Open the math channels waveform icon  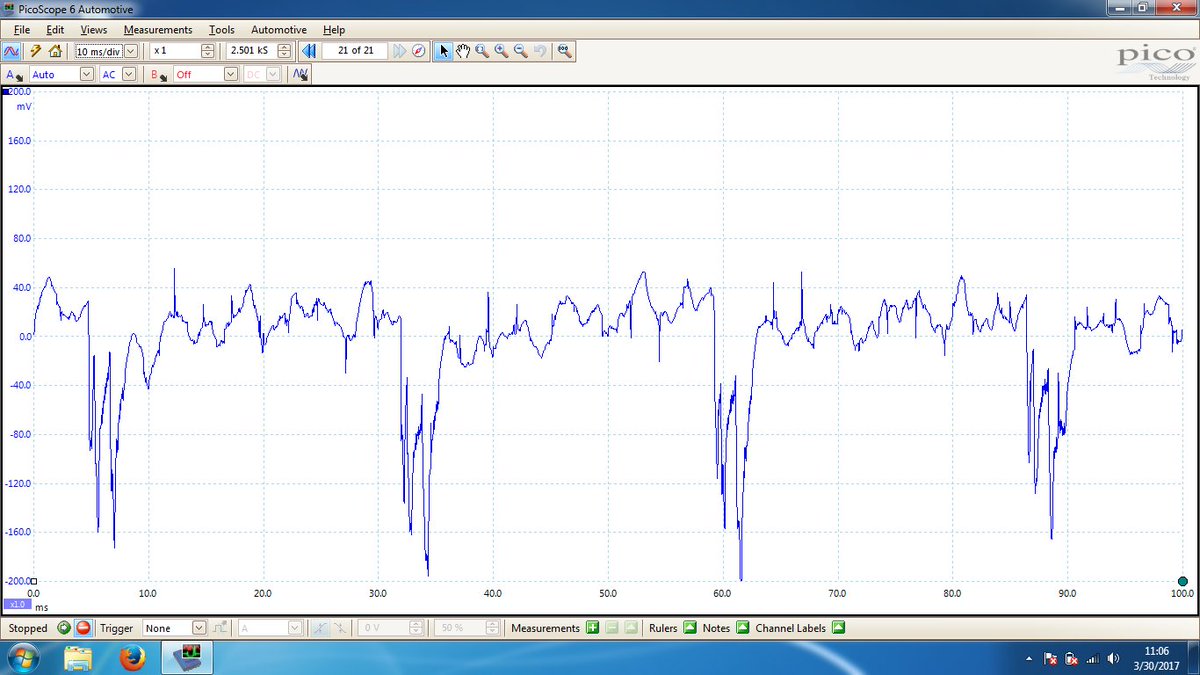click(301, 74)
